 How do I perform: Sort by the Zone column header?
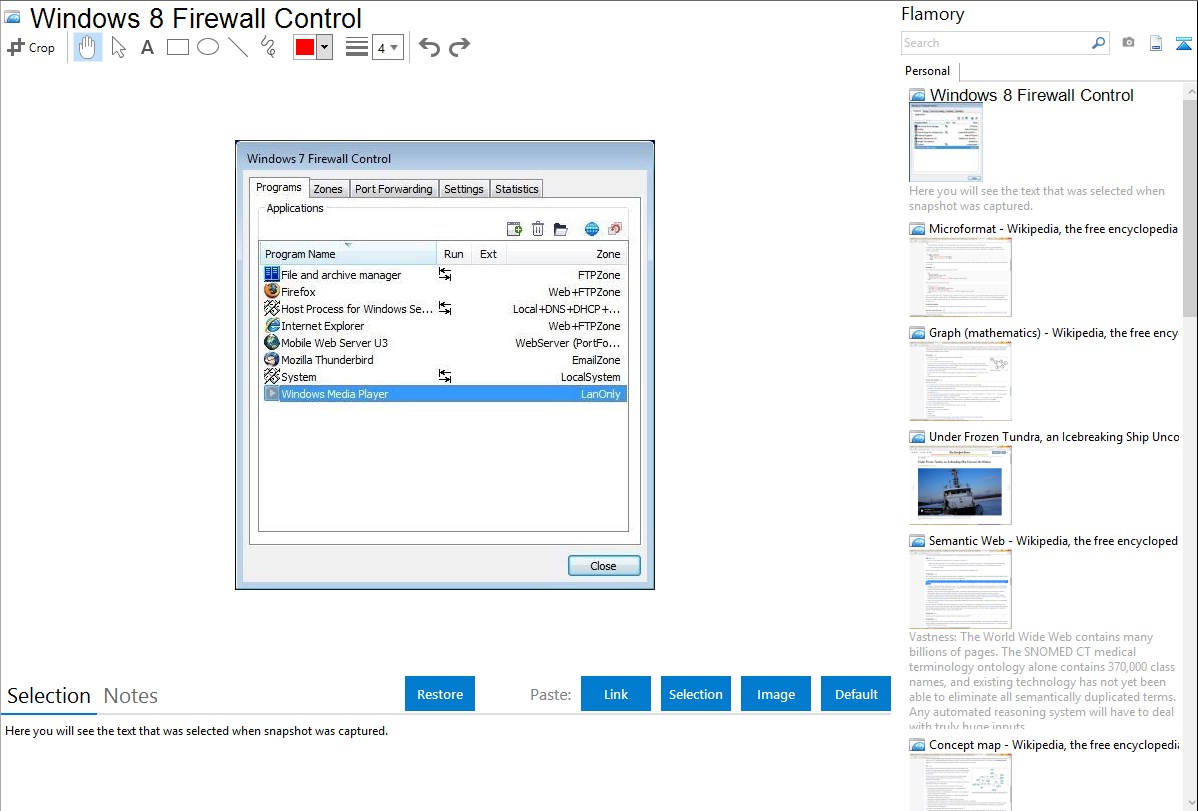pos(566,254)
